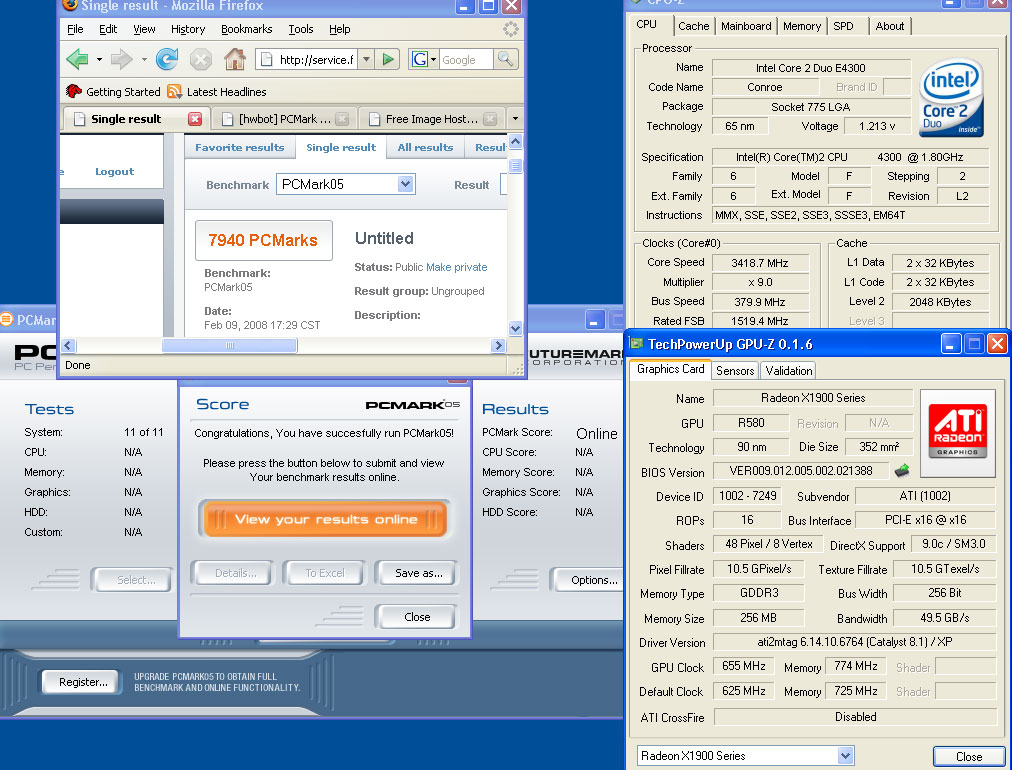The image size is (1012, 770).
Task: Click the page vertical scrollbar down arrow
Action: 515,329
